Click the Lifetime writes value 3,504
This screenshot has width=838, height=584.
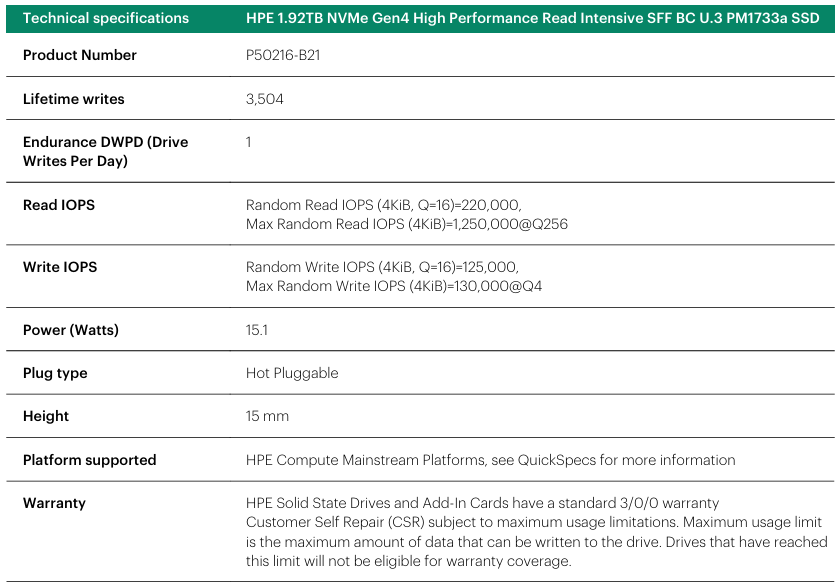(x=265, y=99)
